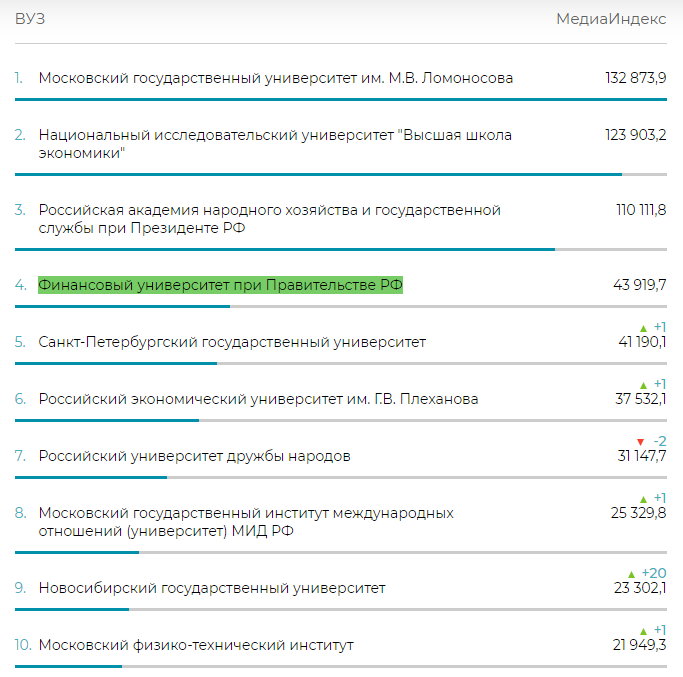
Task: Click highlighted Финансовый университет при Правительстве РФ
Action: pyautogui.click(x=221, y=285)
